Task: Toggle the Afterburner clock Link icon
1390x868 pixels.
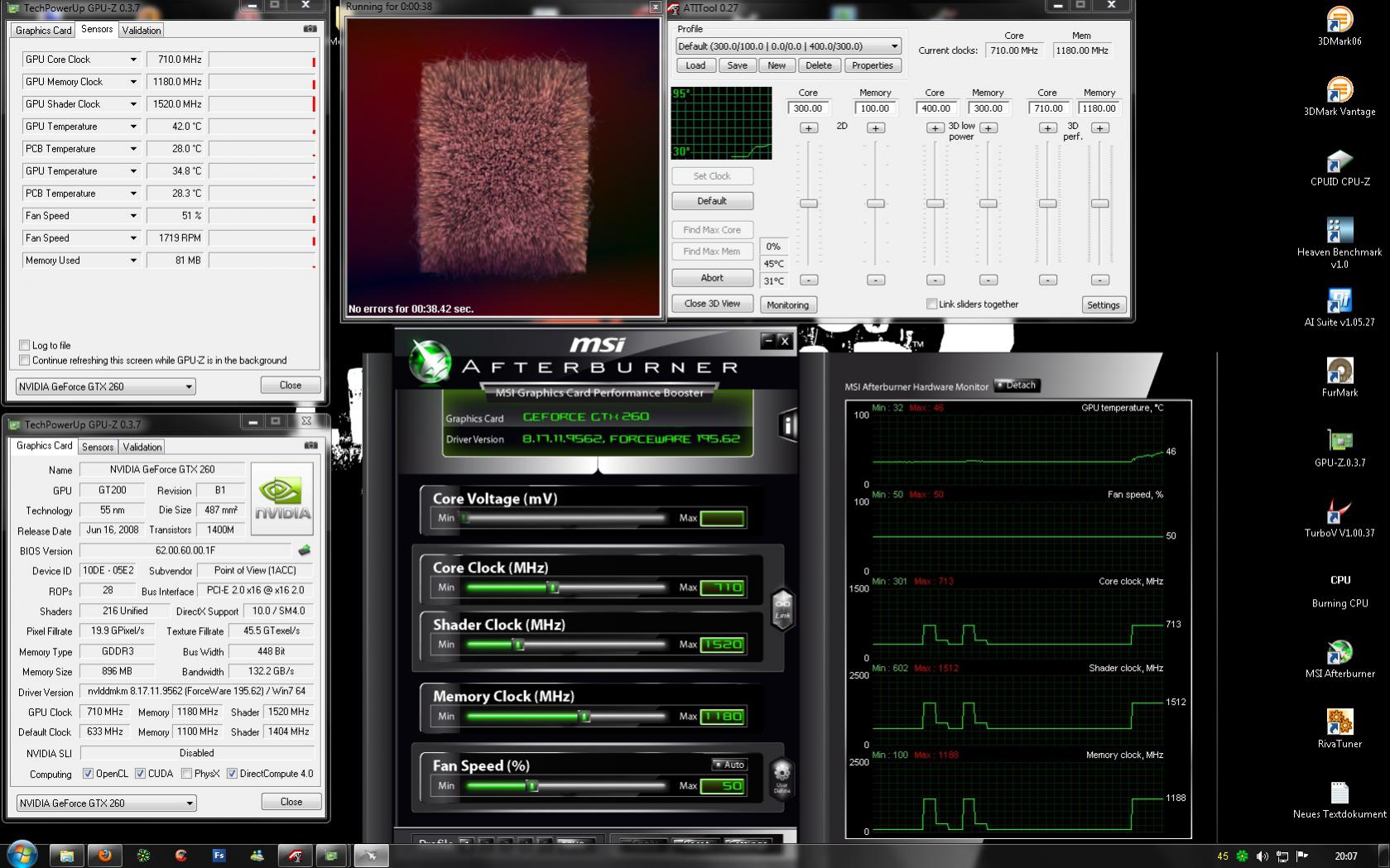Action: pyautogui.click(x=782, y=609)
